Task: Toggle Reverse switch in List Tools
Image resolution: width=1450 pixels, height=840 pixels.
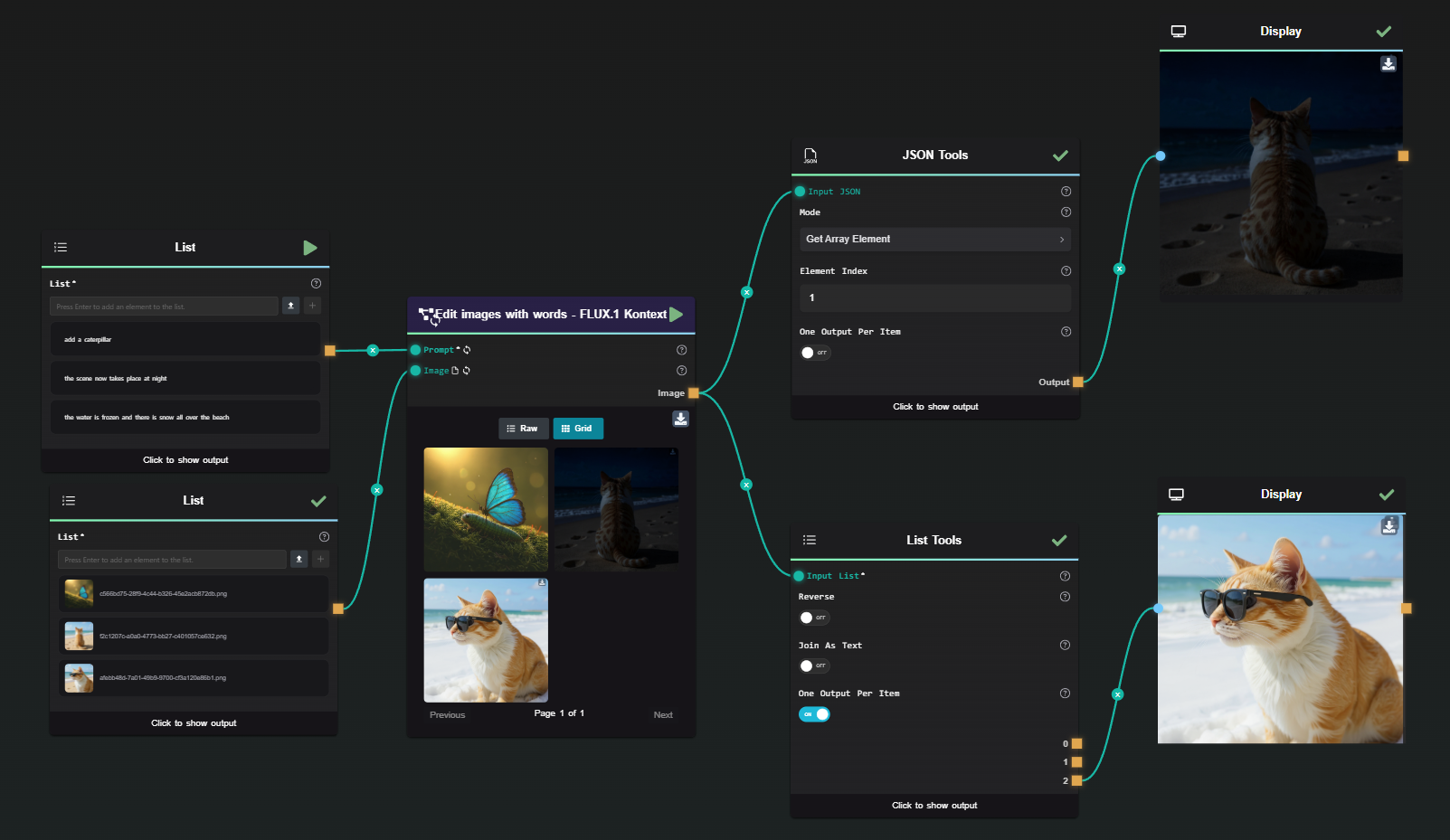Action: (x=814, y=618)
